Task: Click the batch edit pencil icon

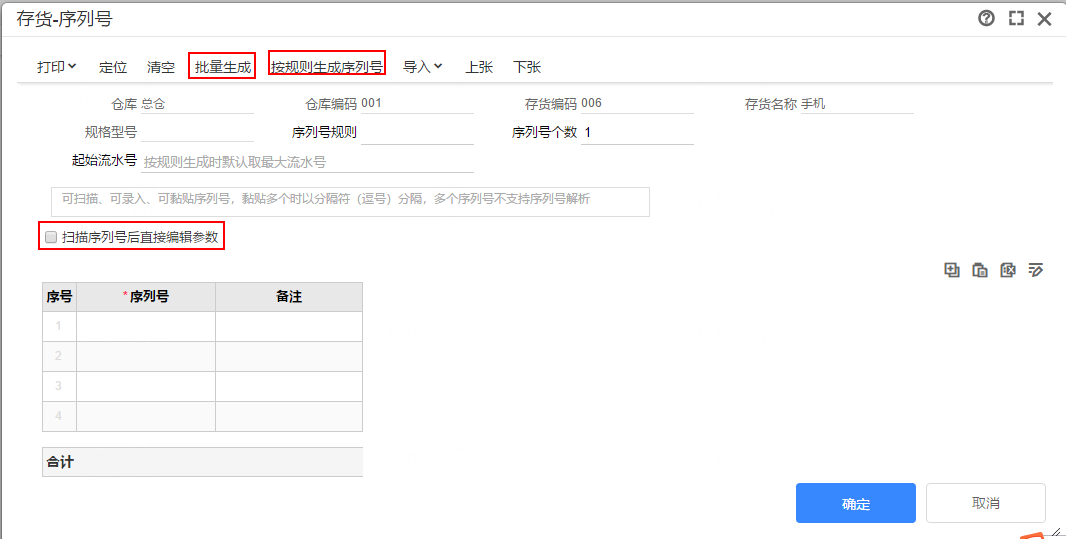Action: 1036,270
